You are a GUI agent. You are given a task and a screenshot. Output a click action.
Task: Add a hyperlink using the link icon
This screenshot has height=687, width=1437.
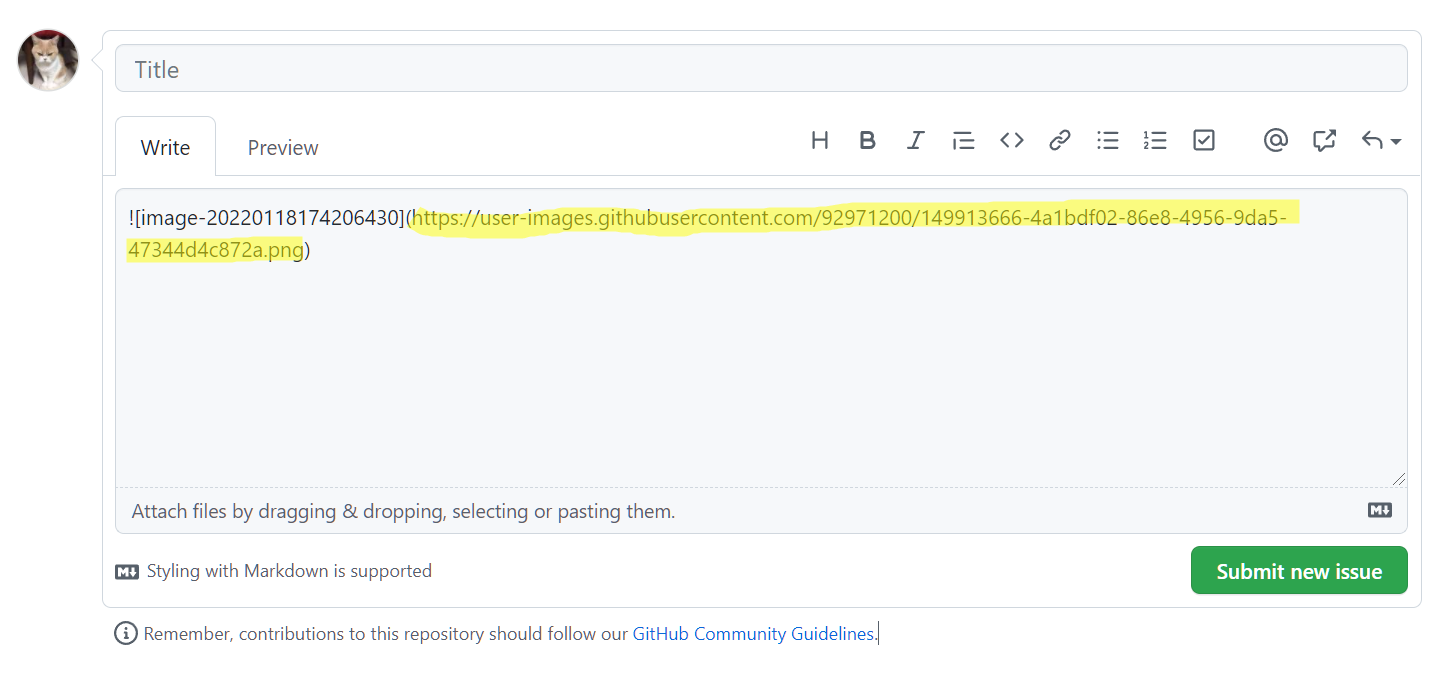[x=1059, y=141]
